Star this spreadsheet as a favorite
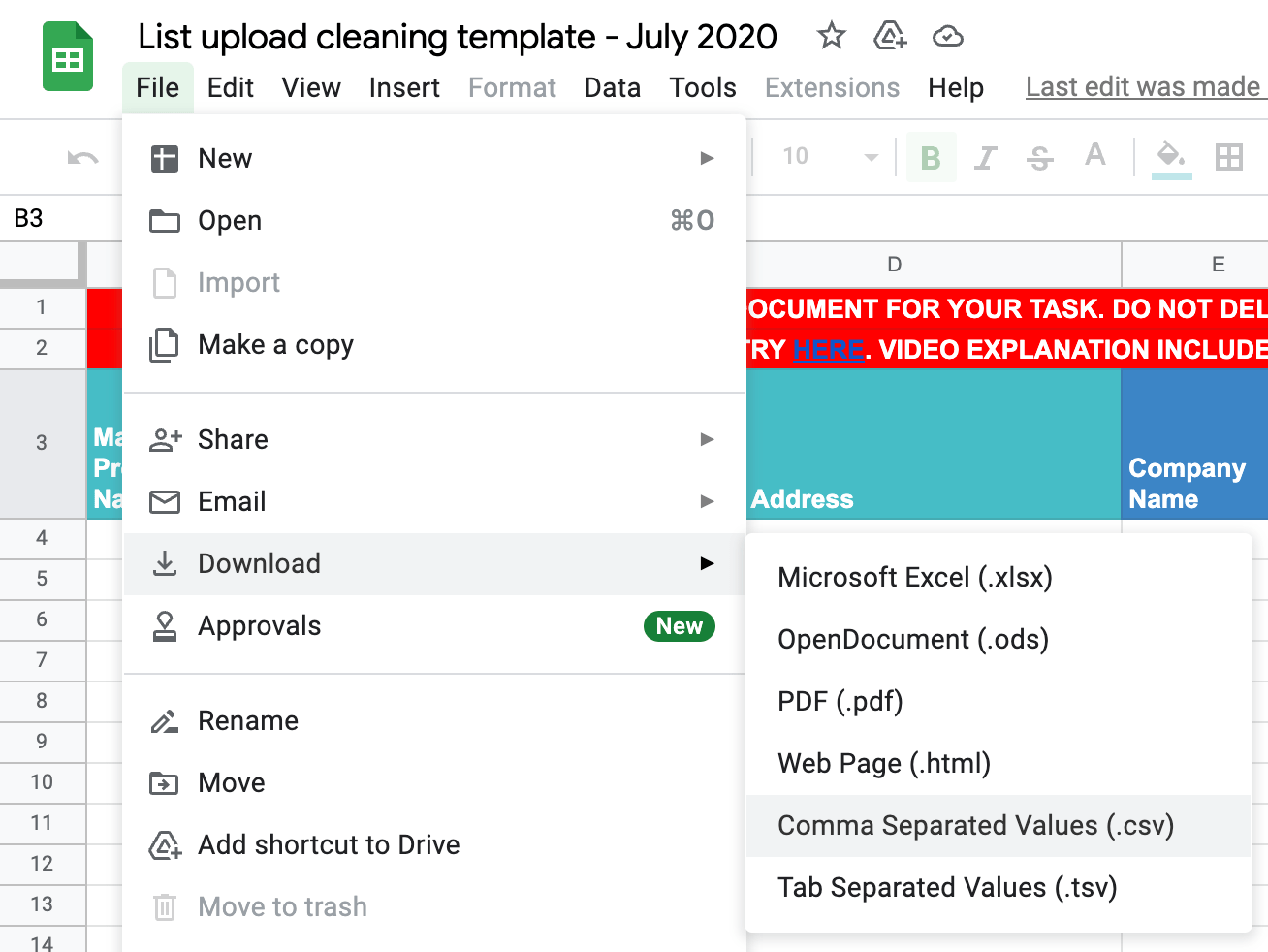This screenshot has height=952, width=1268. [x=831, y=36]
